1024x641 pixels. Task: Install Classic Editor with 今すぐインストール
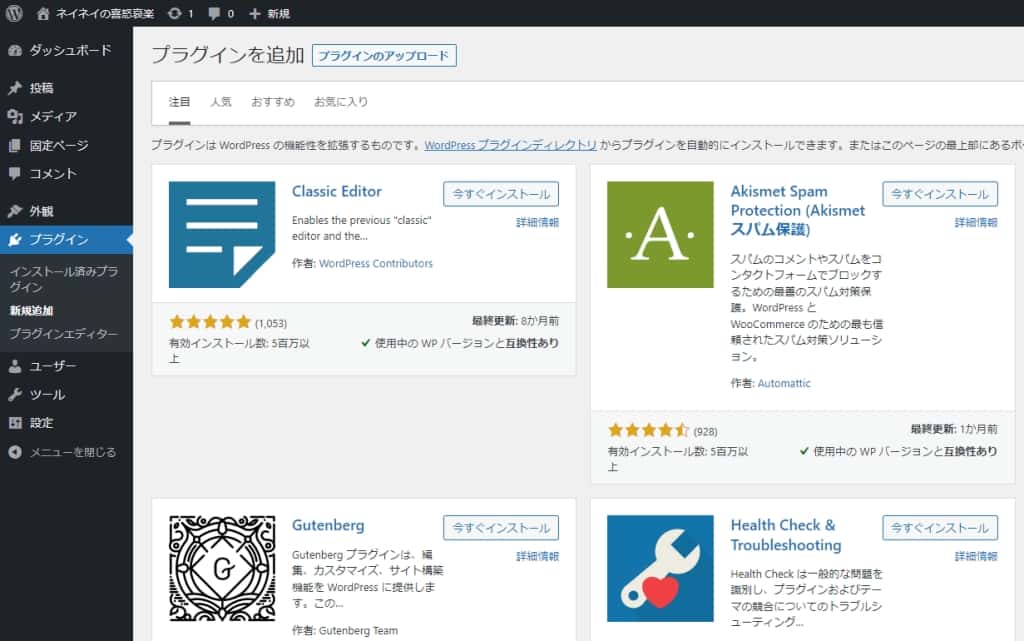point(501,194)
